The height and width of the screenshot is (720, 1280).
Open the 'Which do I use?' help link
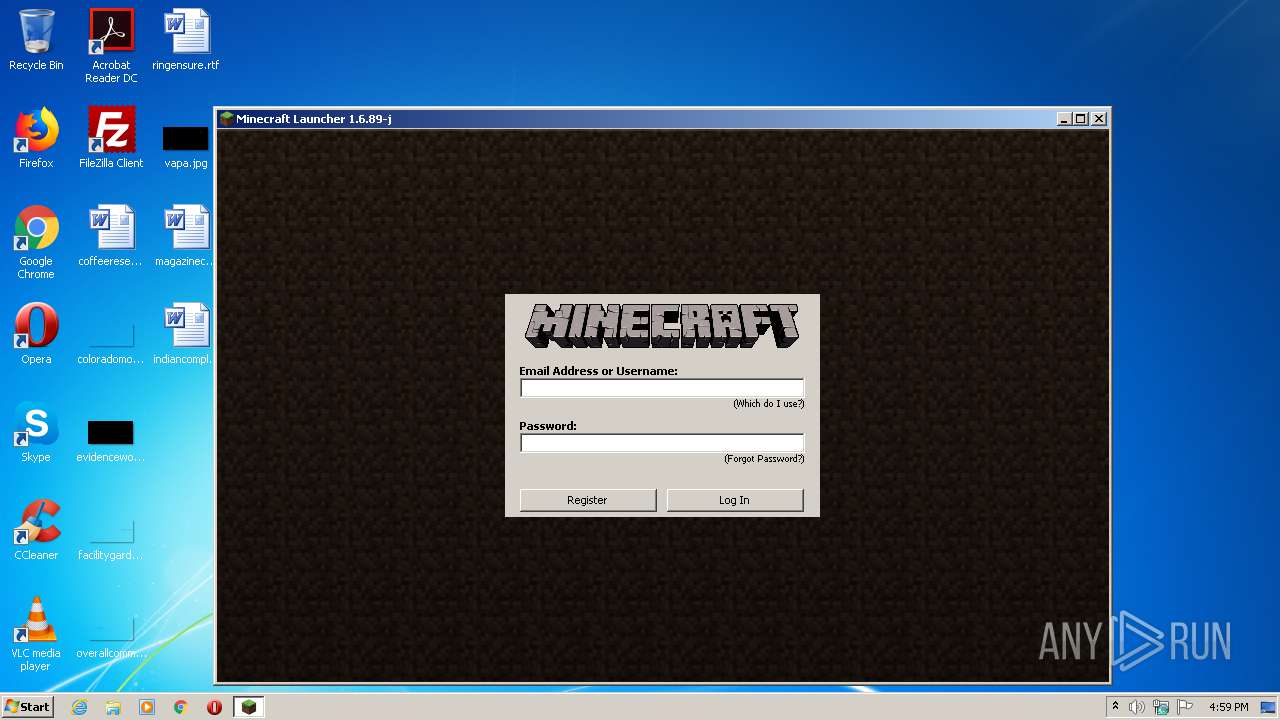click(768, 404)
